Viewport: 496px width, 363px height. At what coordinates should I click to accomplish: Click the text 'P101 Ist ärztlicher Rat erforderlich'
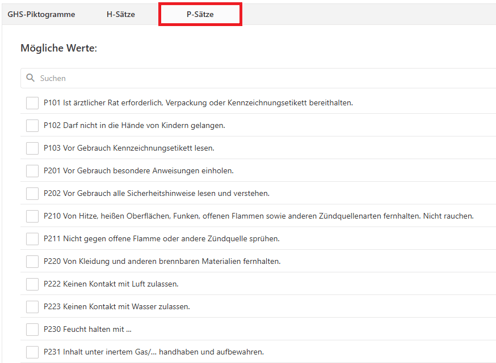pos(103,103)
